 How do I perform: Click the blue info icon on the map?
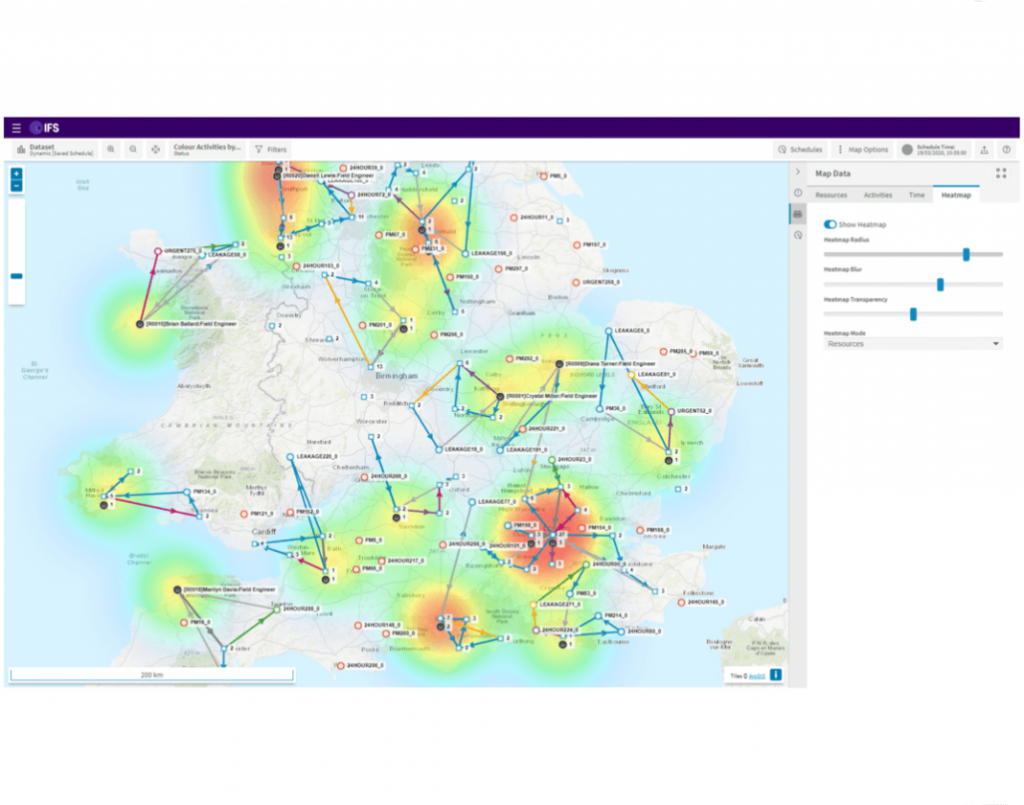pyautogui.click(x=774, y=675)
